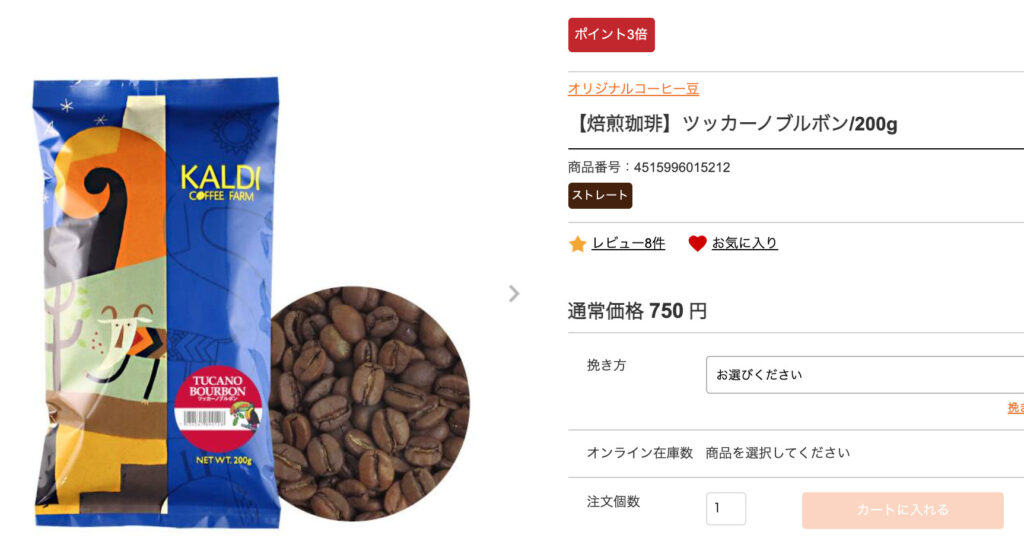Open the オリジナルコーヒー豆 category link

coord(633,89)
